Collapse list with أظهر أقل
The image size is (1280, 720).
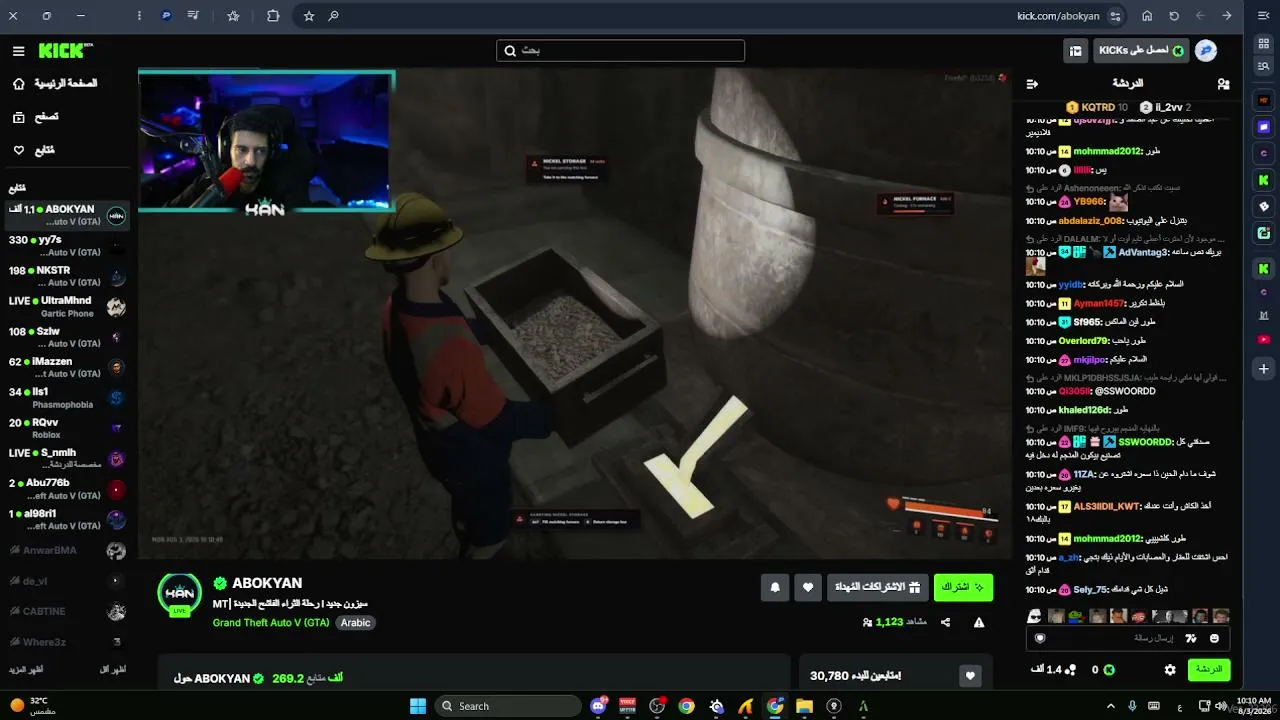point(113,669)
